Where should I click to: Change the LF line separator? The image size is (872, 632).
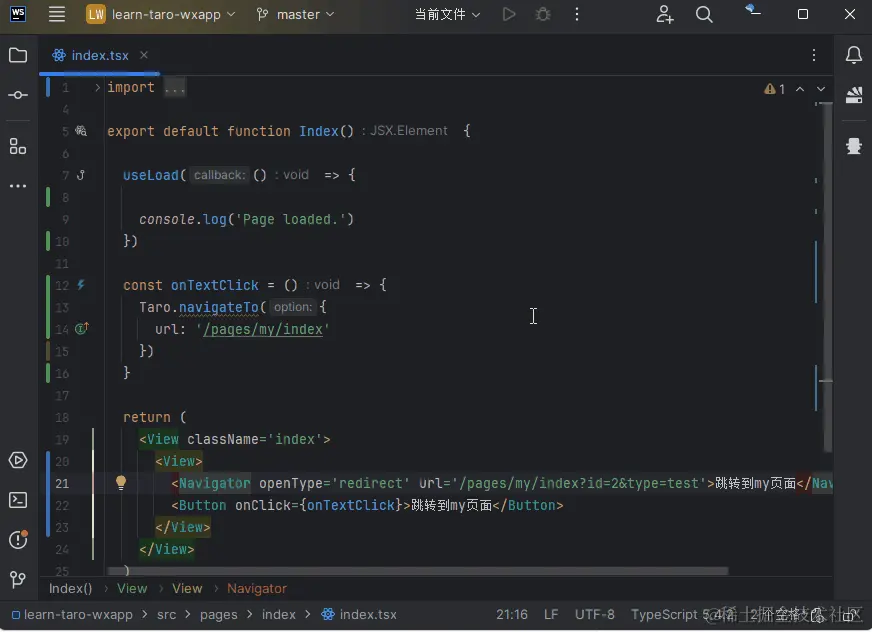tap(551, 614)
